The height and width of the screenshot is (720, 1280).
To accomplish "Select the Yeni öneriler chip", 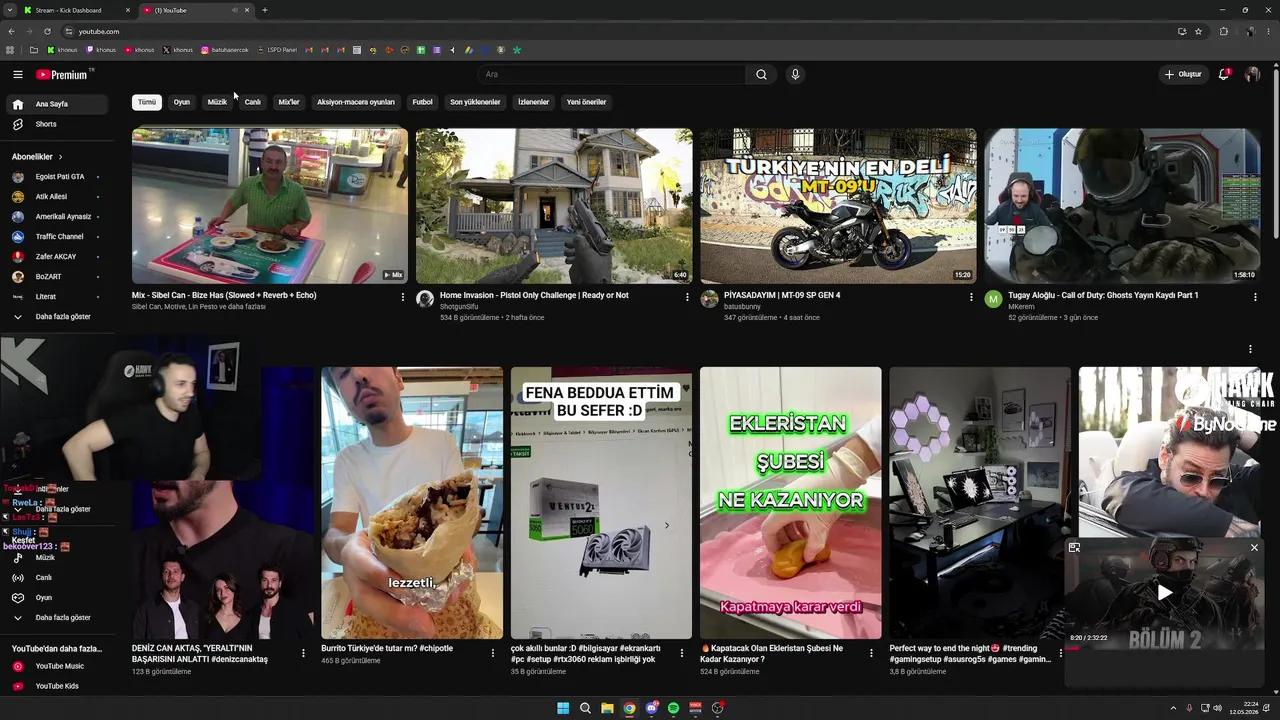I will point(586,102).
